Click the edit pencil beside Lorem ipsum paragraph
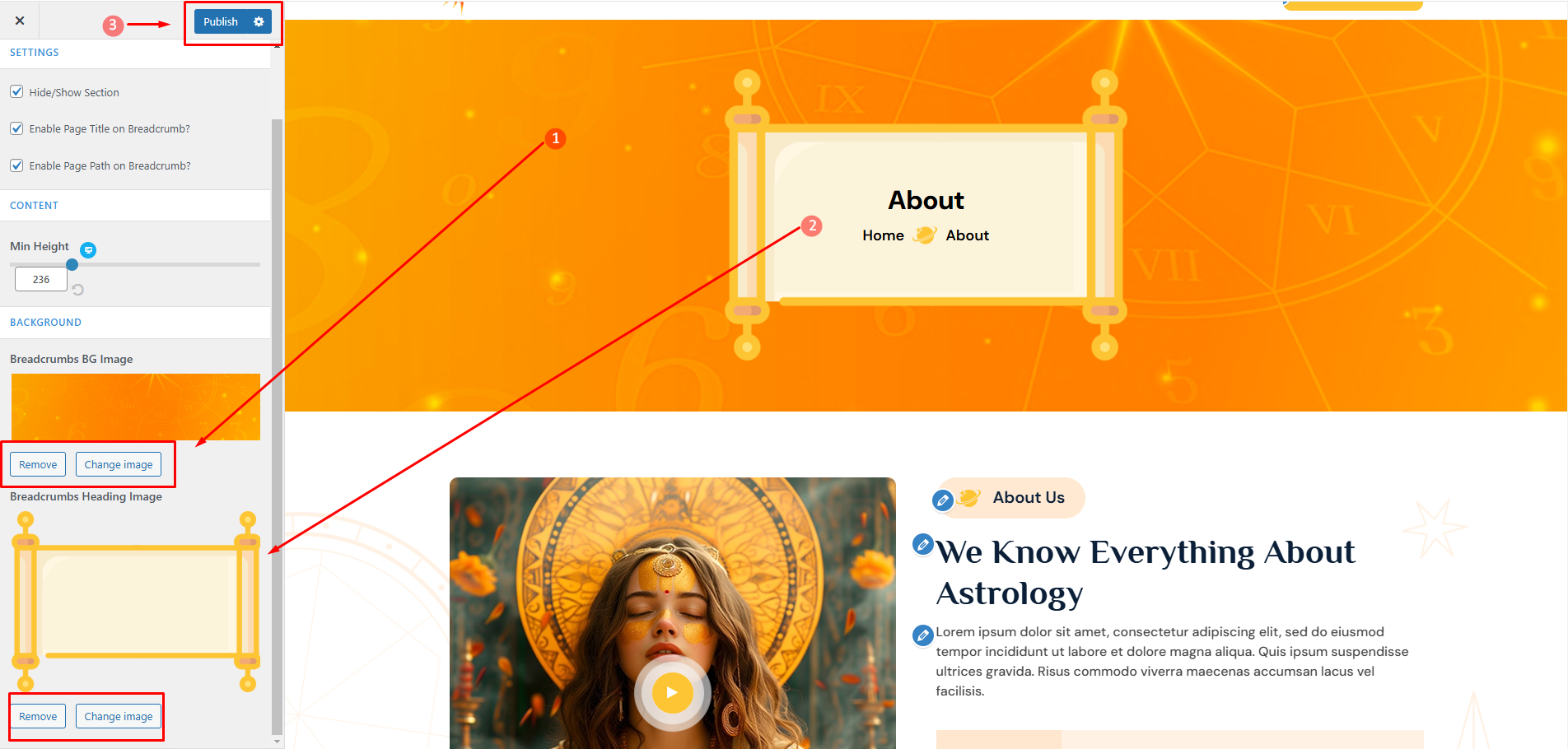 coord(923,635)
